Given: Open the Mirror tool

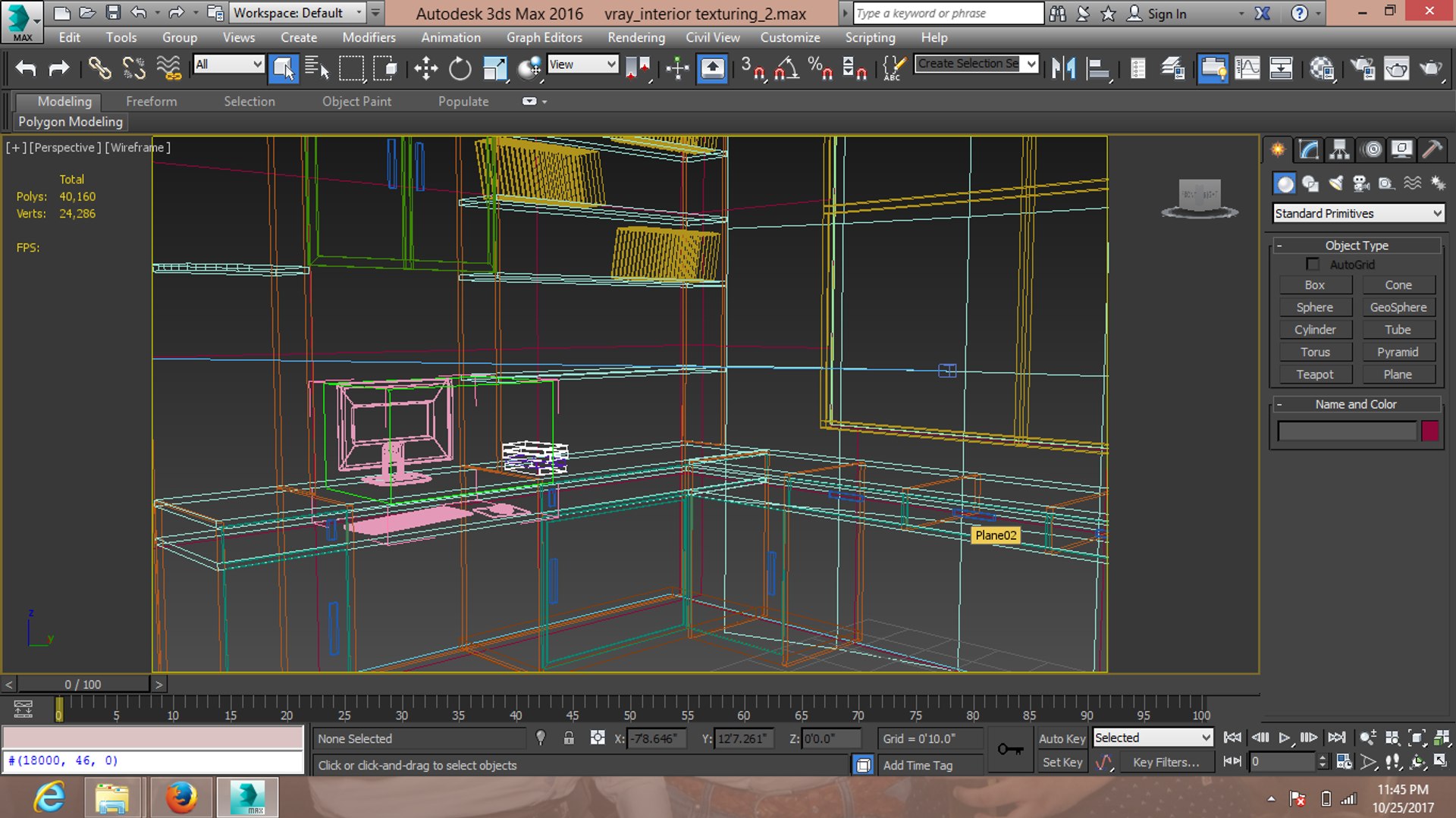Looking at the screenshot, I should click(1063, 69).
